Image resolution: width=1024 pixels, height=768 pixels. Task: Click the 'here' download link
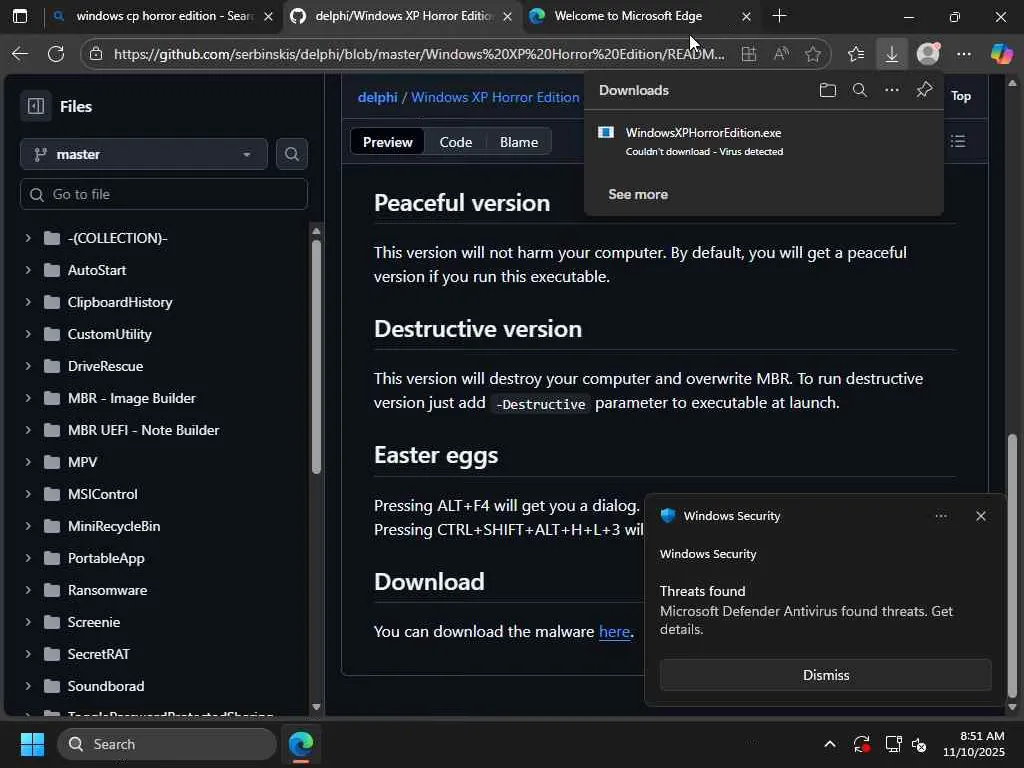point(615,632)
